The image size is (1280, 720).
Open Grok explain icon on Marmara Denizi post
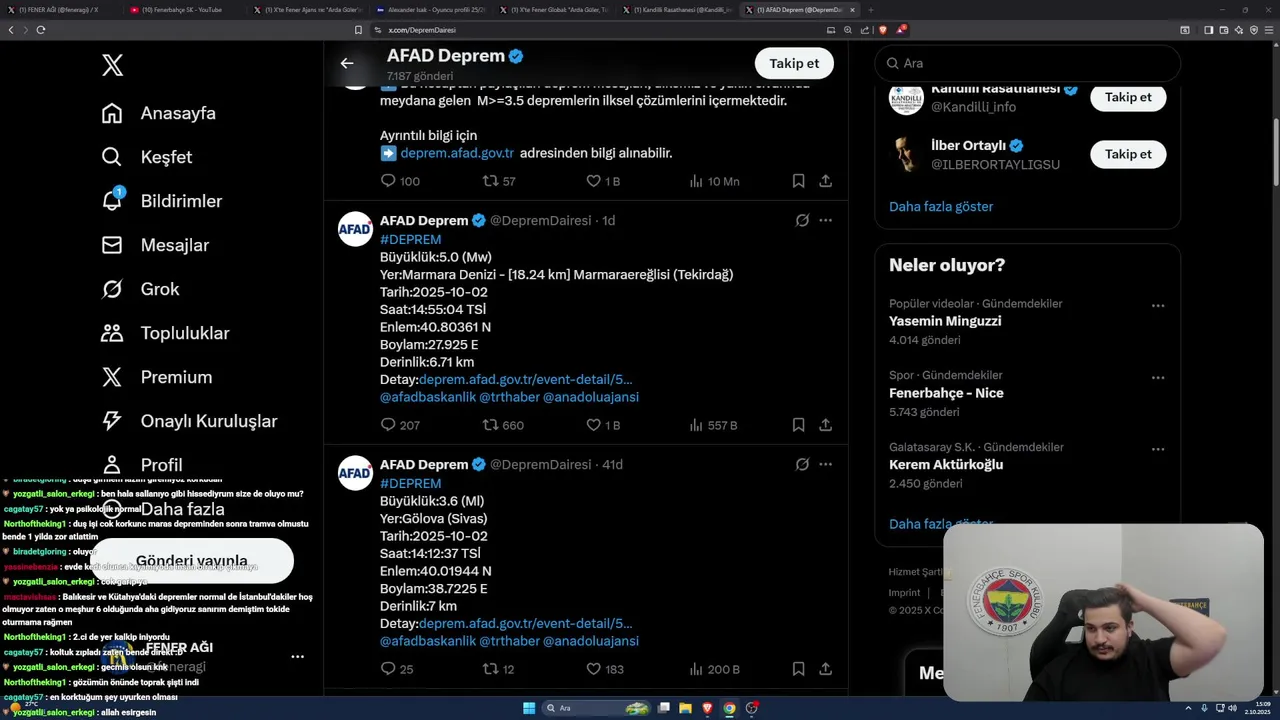(802, 220)
